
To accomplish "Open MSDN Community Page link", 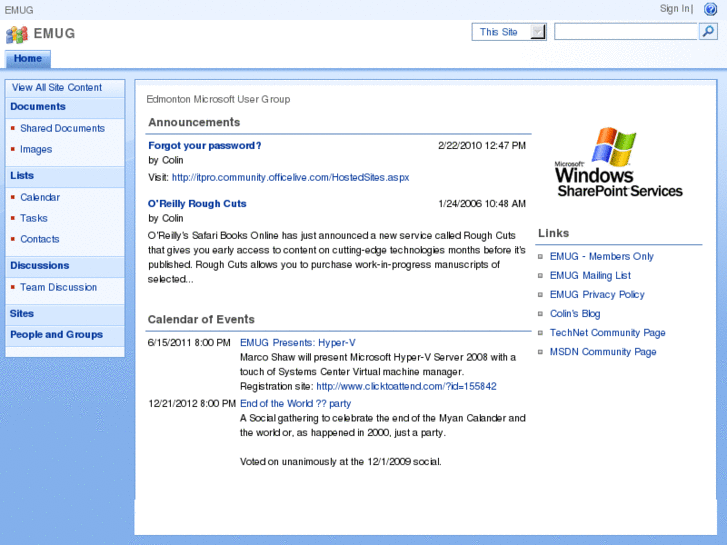I will pyautogui.click(x=603, y=352).
